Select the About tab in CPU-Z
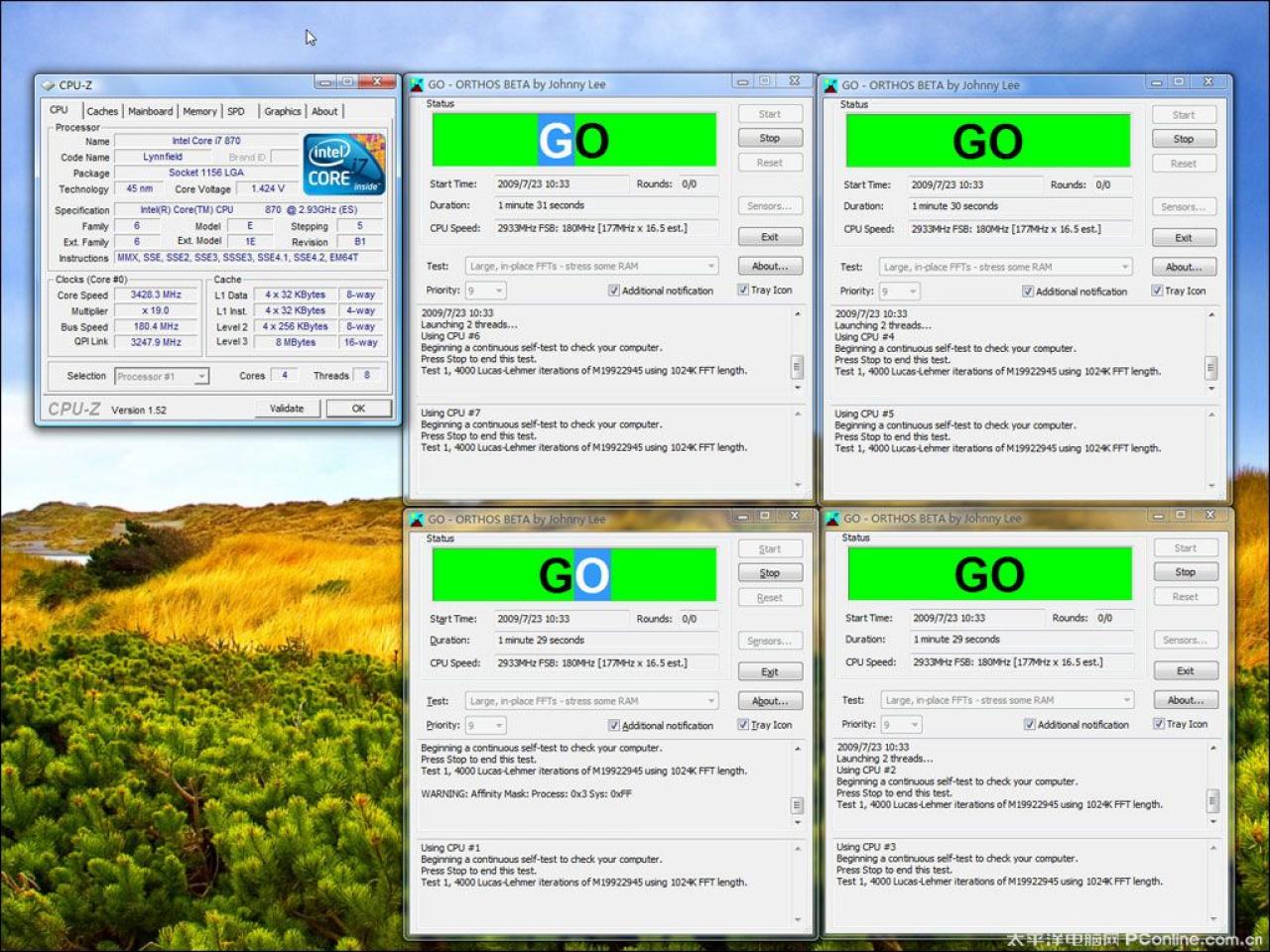Viewport: 1270px width, 952px height. 324,111
